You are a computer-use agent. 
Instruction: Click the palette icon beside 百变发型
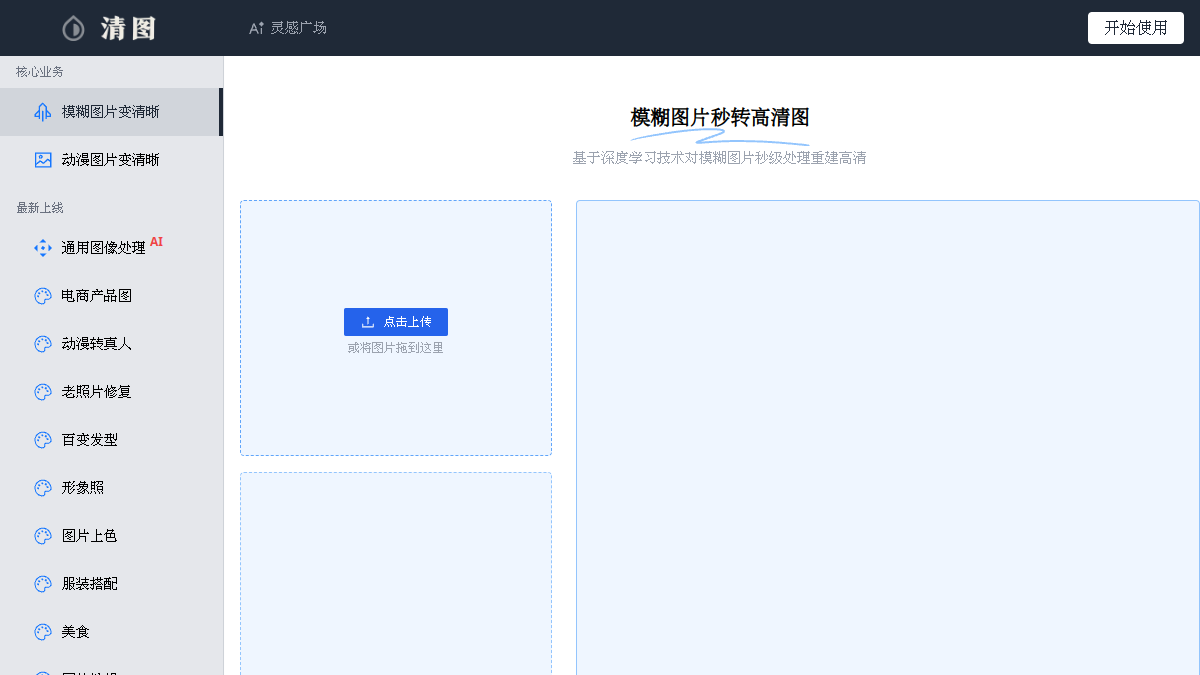tap(43, 440)
